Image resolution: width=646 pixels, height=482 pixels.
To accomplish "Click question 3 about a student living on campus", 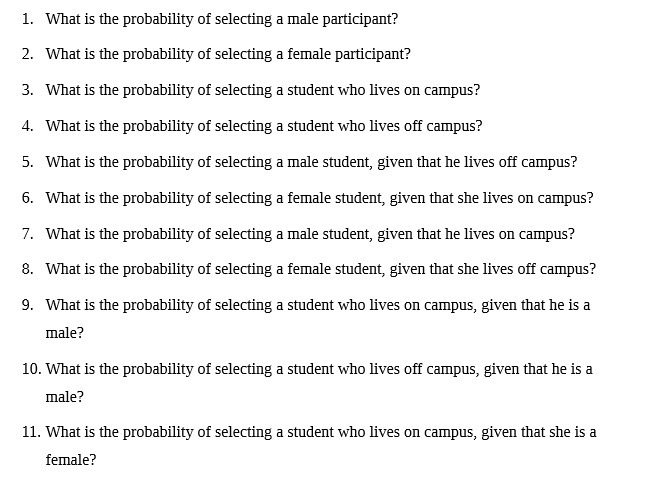I will [262, 90].
